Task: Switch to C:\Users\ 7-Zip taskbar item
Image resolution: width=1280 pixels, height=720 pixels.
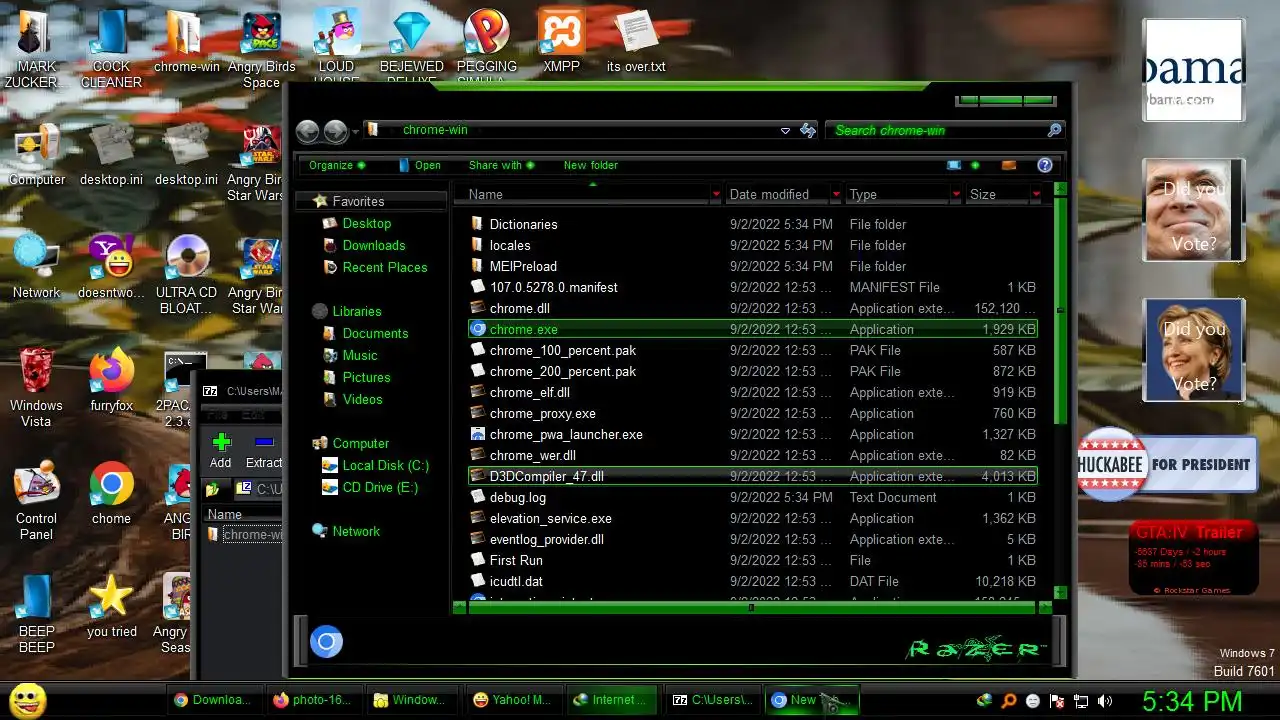Action: (x=713, y=700)
